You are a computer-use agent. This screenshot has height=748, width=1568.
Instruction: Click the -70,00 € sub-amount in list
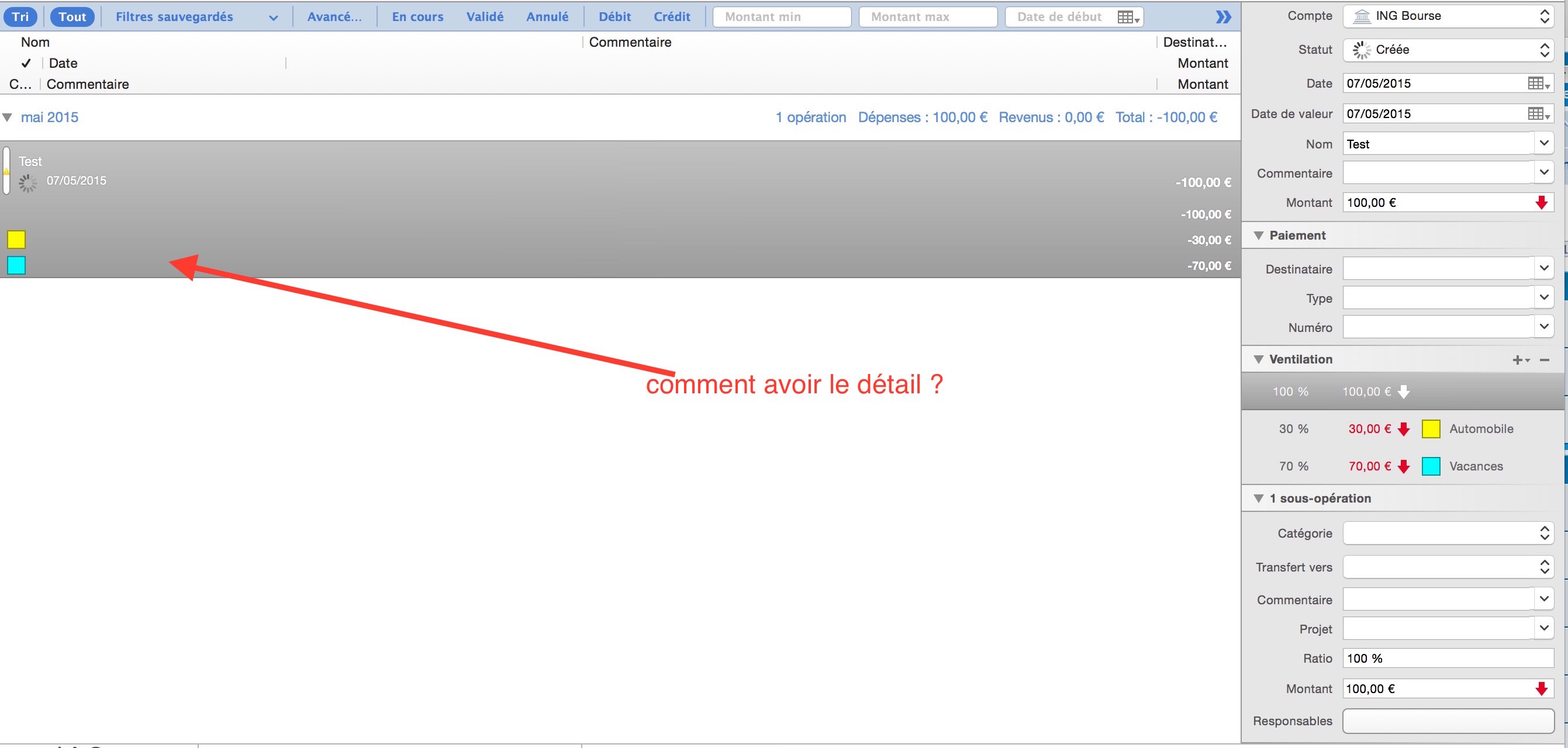coord(1209,266)
